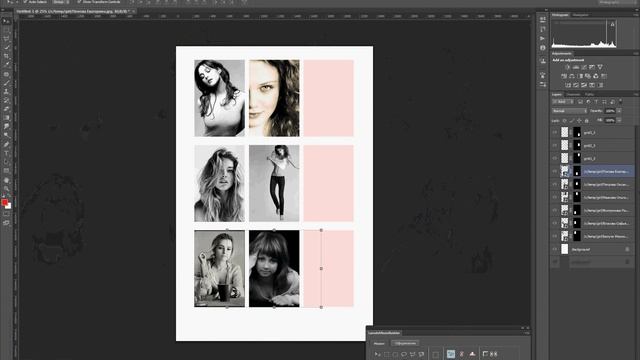Toggle visibility of layer just above Background
This screenshot has width=640, height=360.
point(555,236)
